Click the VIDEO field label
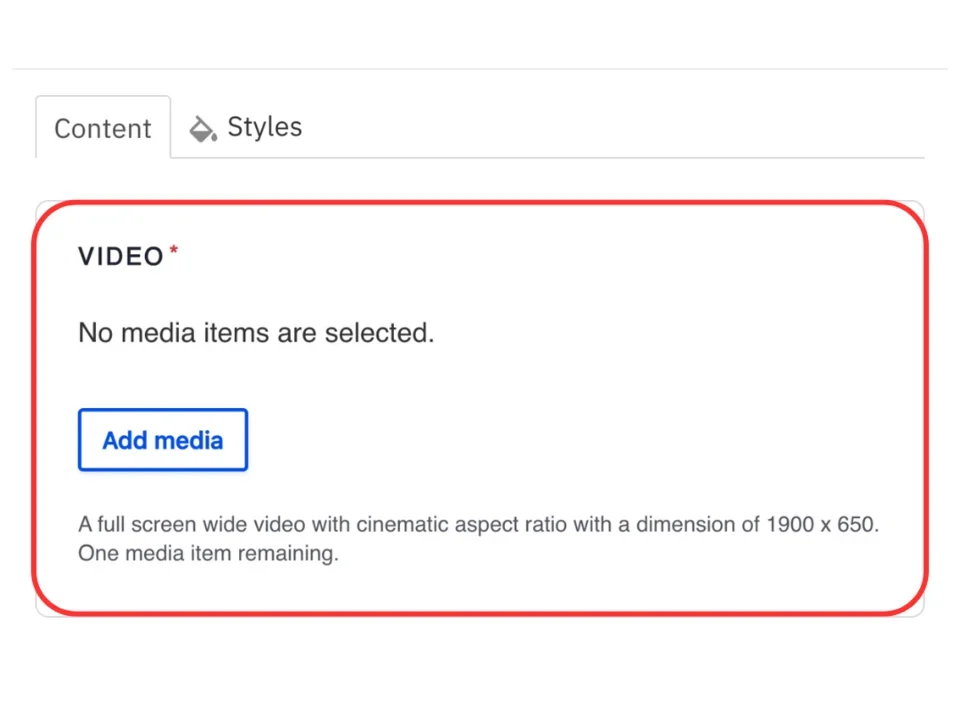This screenshot has height=720, width=960. [x=119, y=256]
